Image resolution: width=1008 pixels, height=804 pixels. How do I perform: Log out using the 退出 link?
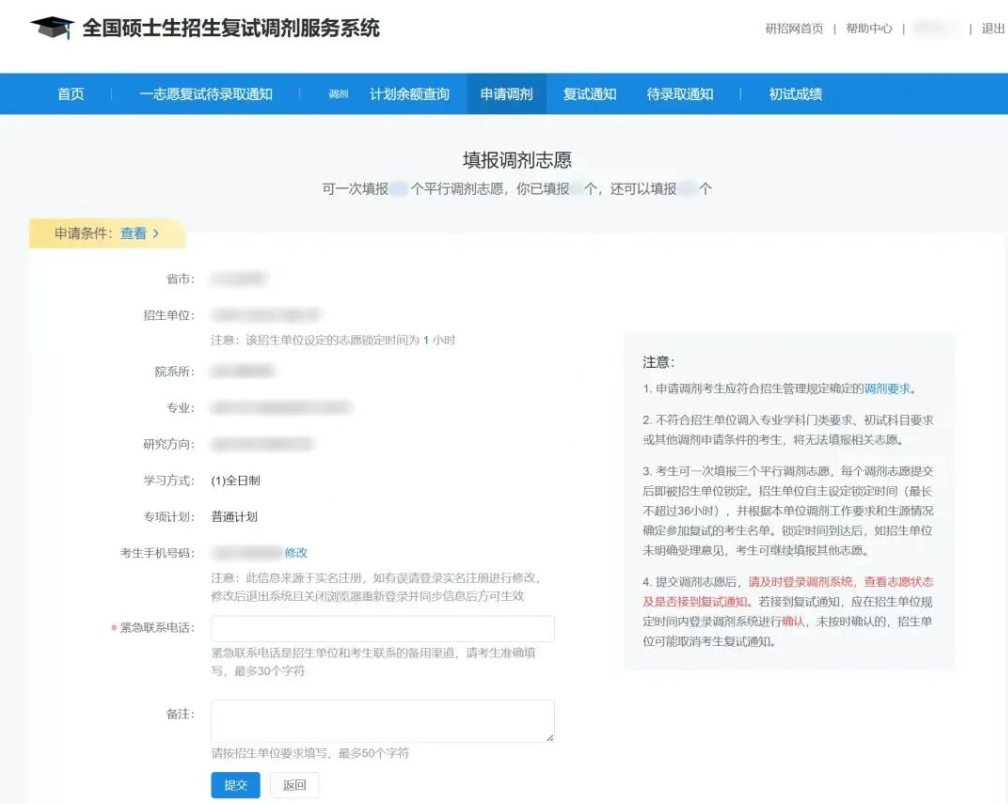click(x=993, y=29)
